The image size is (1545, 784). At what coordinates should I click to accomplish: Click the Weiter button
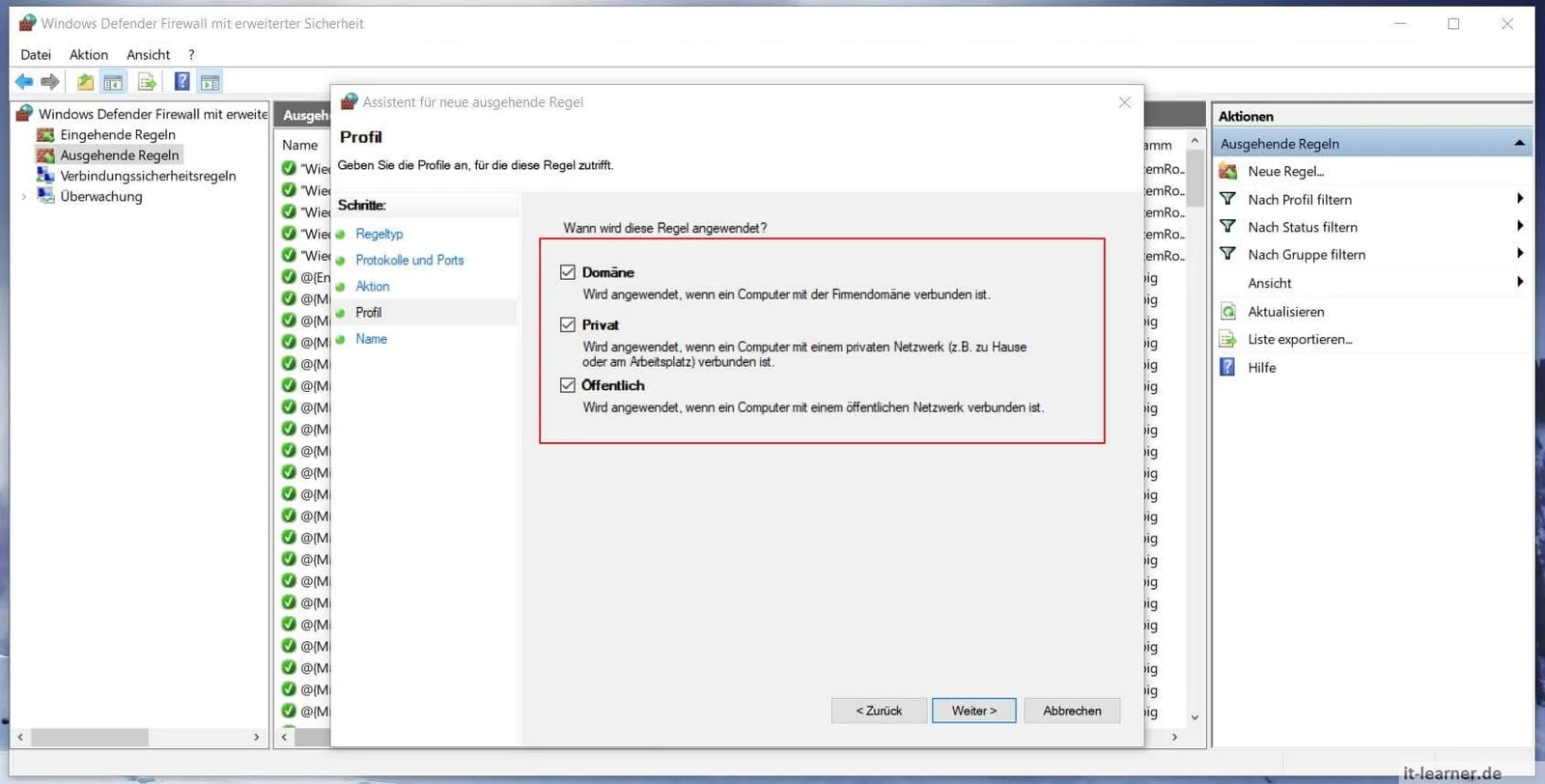[x=973, y=711]
